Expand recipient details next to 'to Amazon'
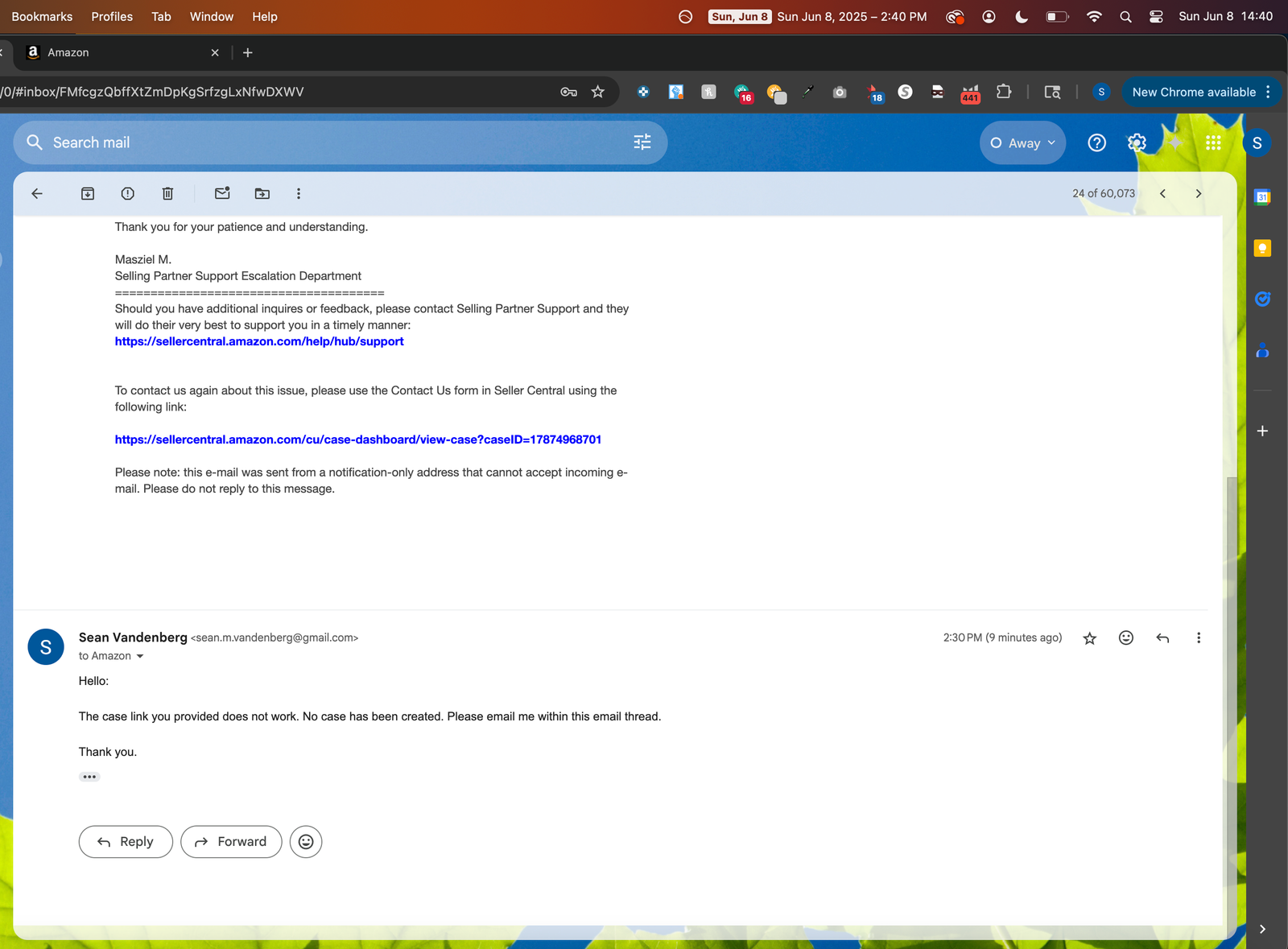Viewport: 1288px width, 949px height. pyautogui.click(x=140, y=656)
